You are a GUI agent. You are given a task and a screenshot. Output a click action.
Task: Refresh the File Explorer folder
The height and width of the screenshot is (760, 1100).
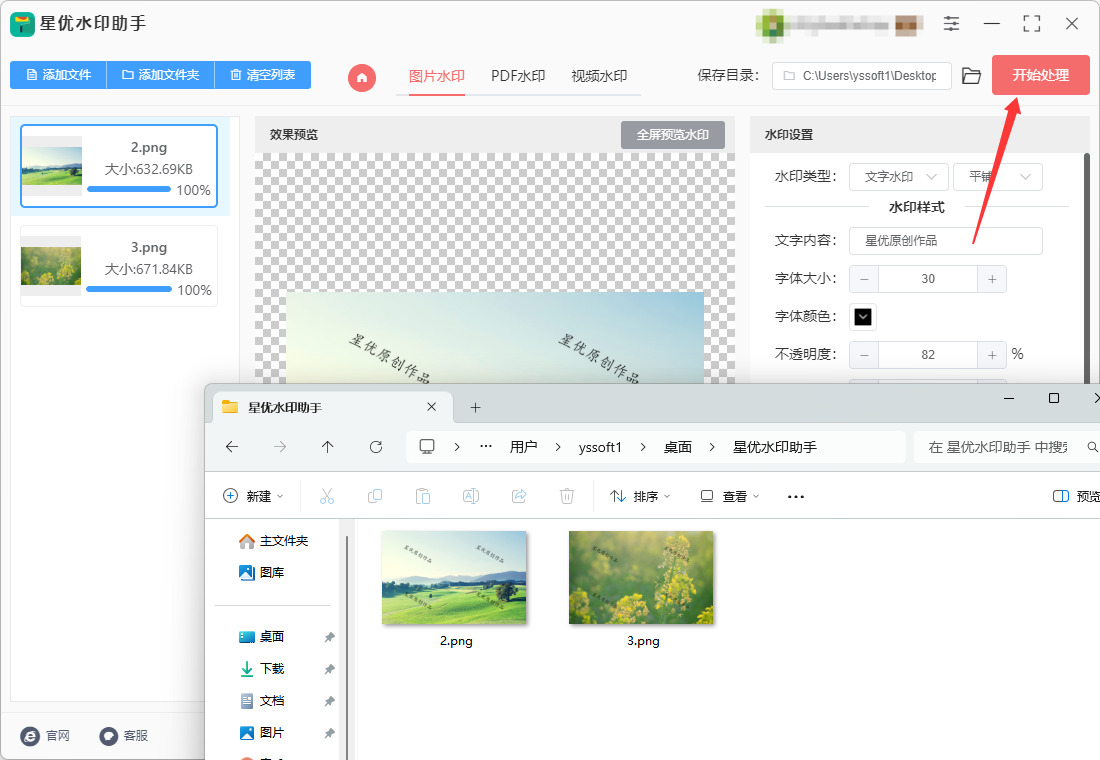click(x=376, y=447)
